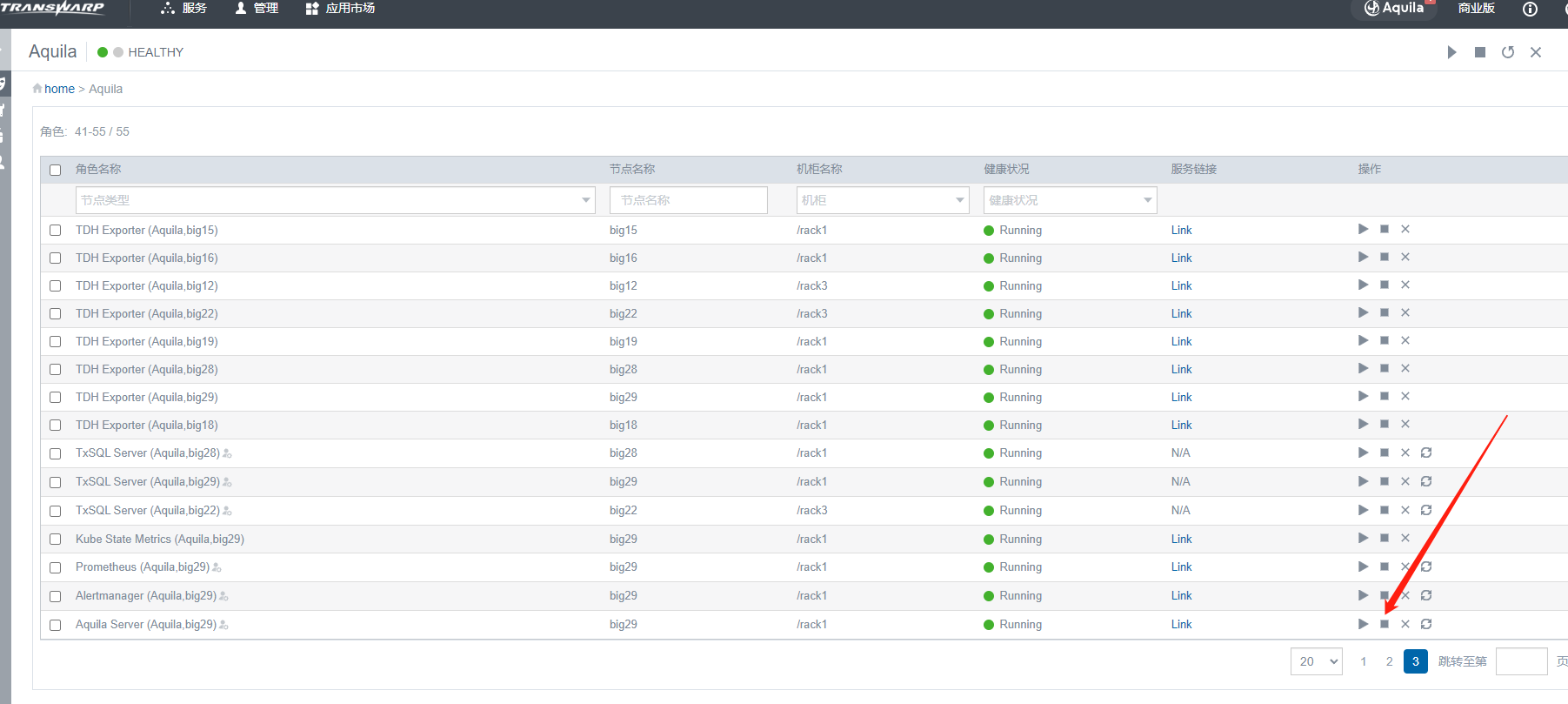
Task: Stop Aquila Server (Aquila,big29) role
Action: tap(1385, 624)
